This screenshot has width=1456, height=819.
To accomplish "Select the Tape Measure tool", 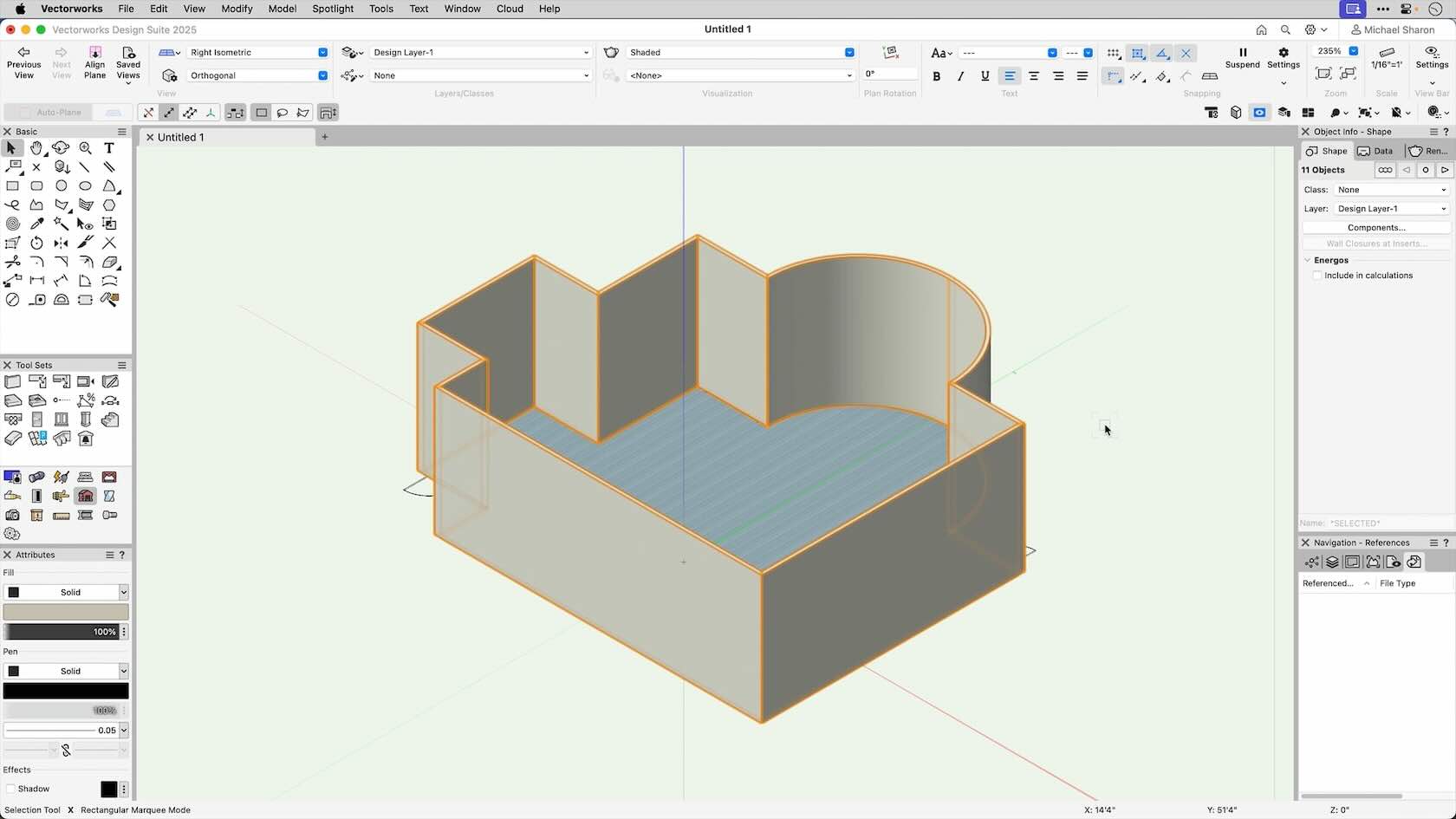I will pos(38,299).
